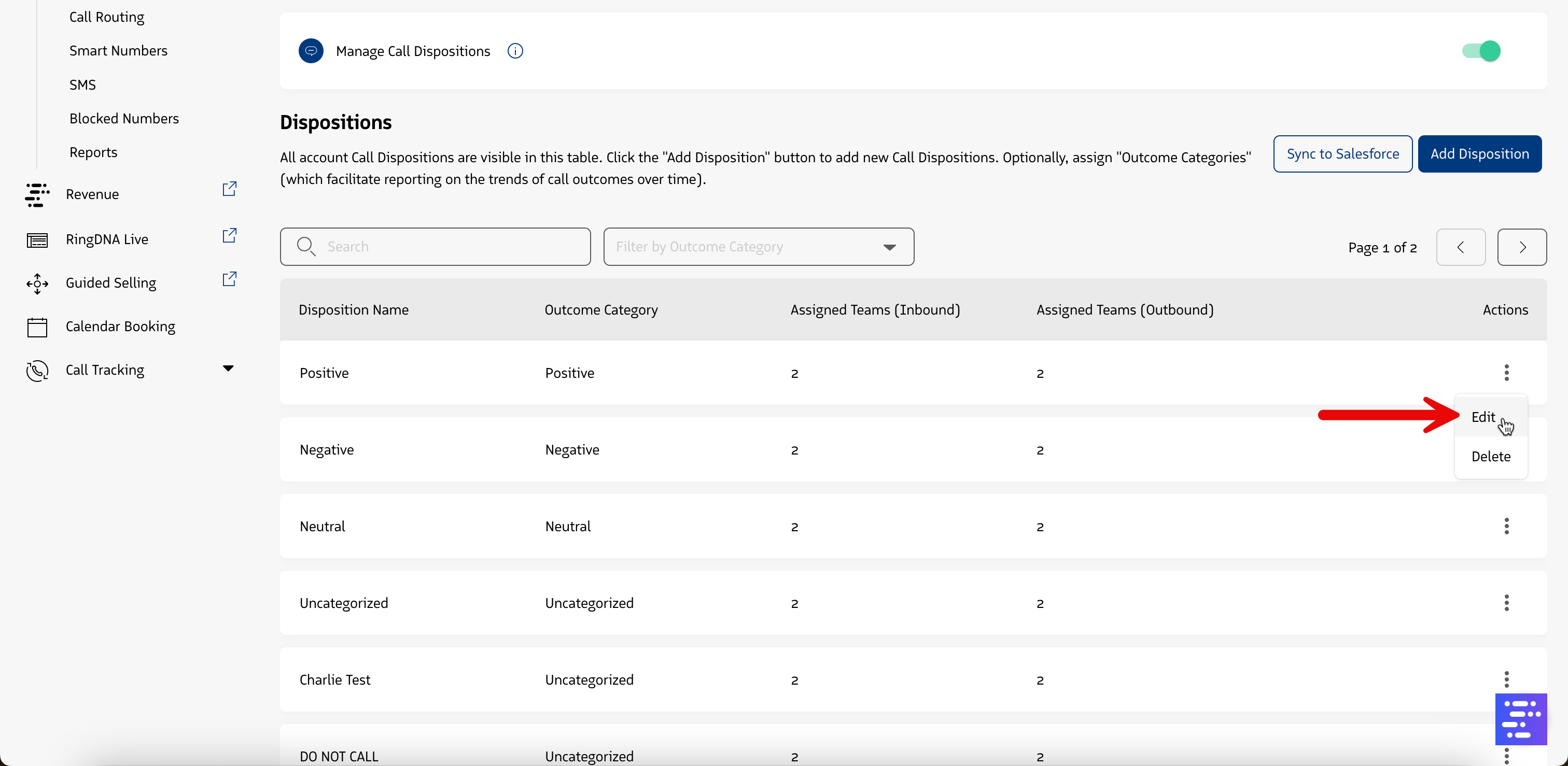1568x766 pixels.
Task: Open the Filter by Outcome Category dropdown
Action: (x=758, y=247)
